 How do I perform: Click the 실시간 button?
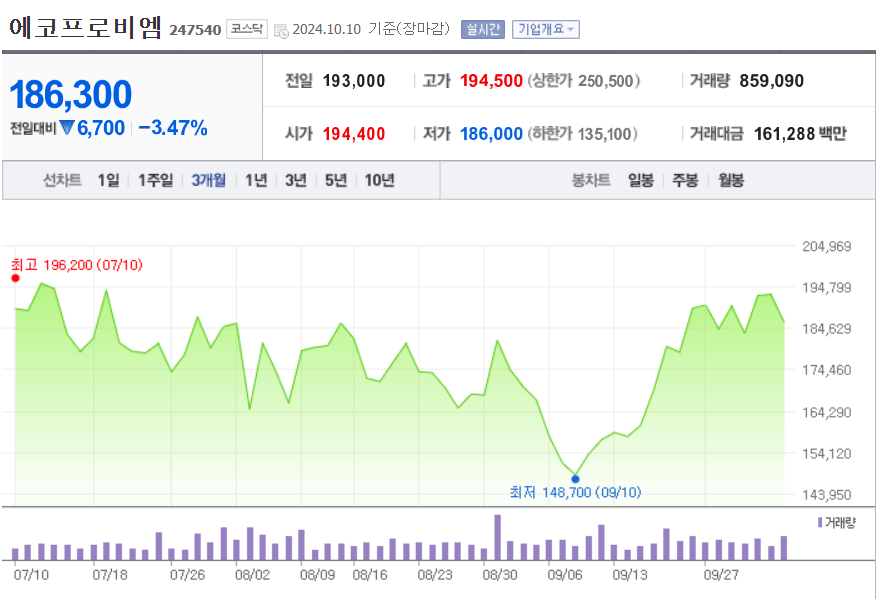pos(483,29)
